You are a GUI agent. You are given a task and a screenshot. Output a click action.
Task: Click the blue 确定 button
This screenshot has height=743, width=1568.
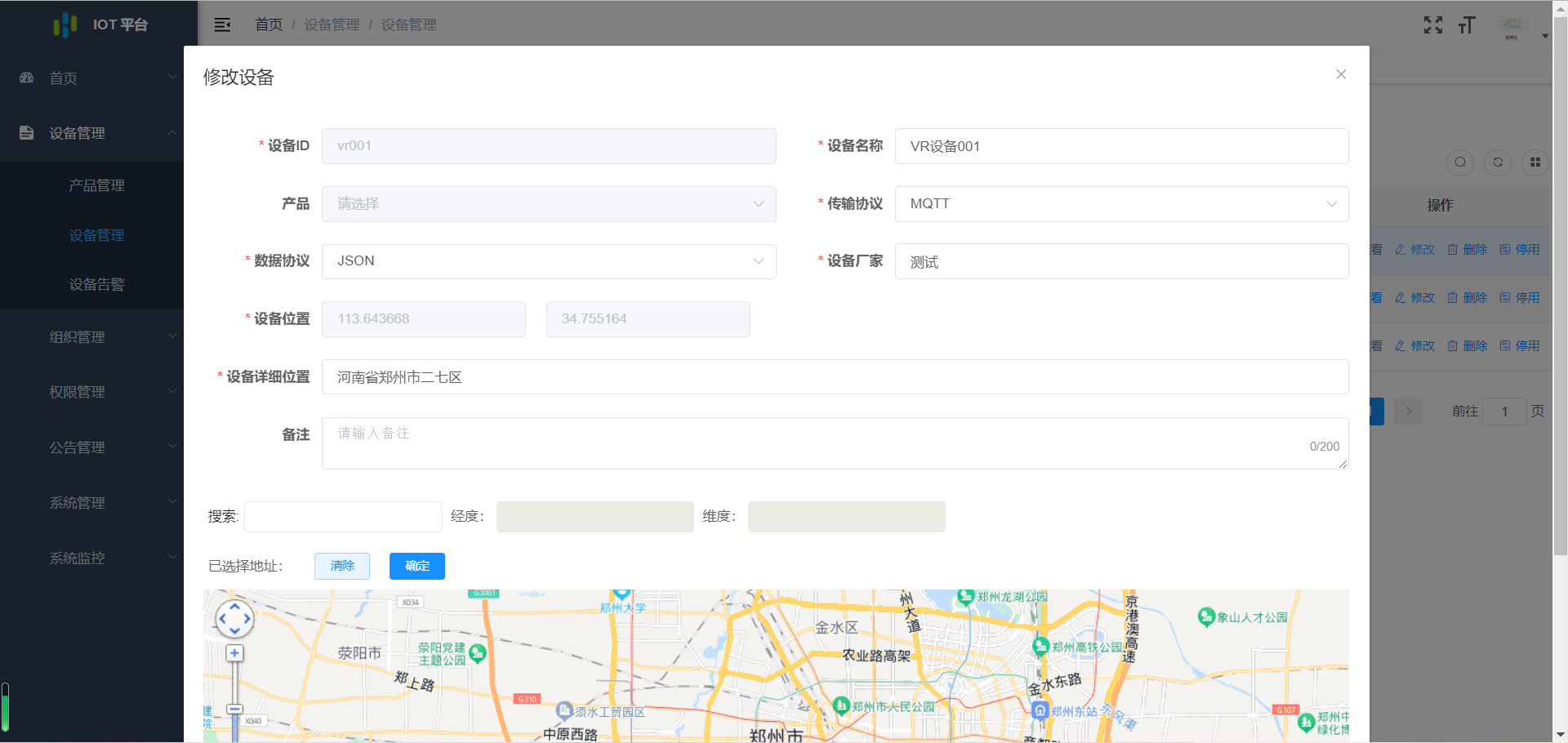pyautogui.click(x=417, y=566)
